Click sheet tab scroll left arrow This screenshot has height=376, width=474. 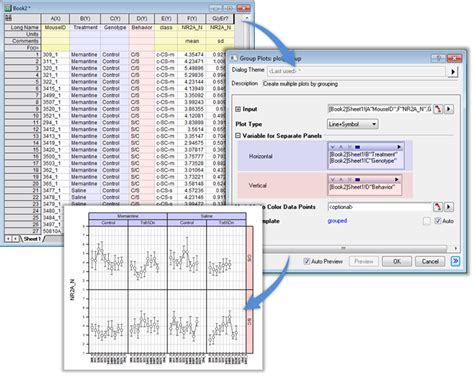[x=8, y=239]
